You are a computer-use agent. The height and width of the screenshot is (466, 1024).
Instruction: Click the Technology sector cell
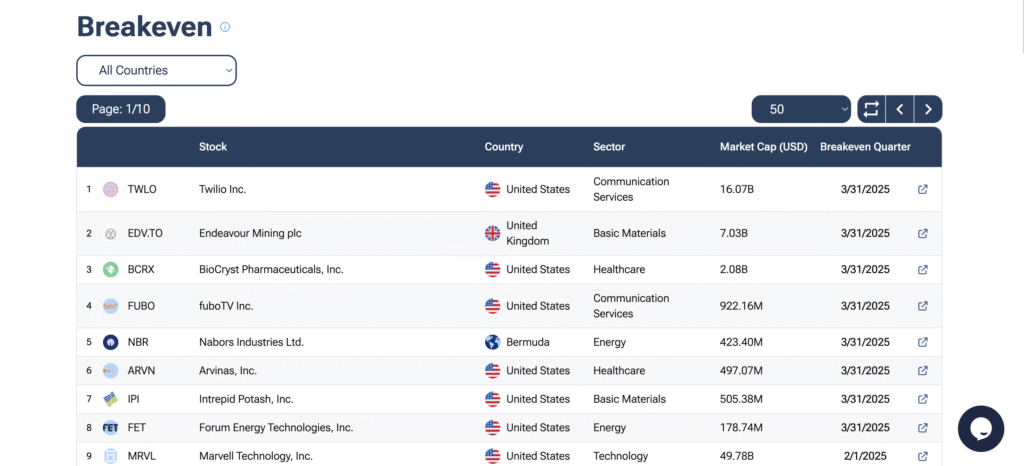point(620,456)
